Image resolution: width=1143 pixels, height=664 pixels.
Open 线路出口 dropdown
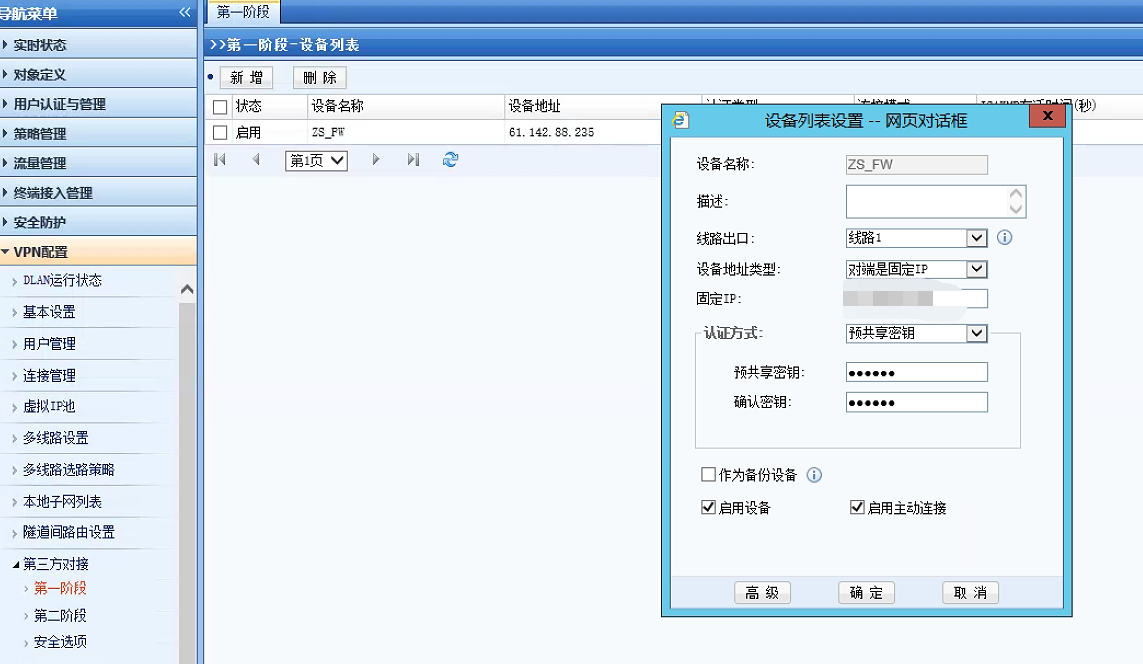click(x=977, y=238)
